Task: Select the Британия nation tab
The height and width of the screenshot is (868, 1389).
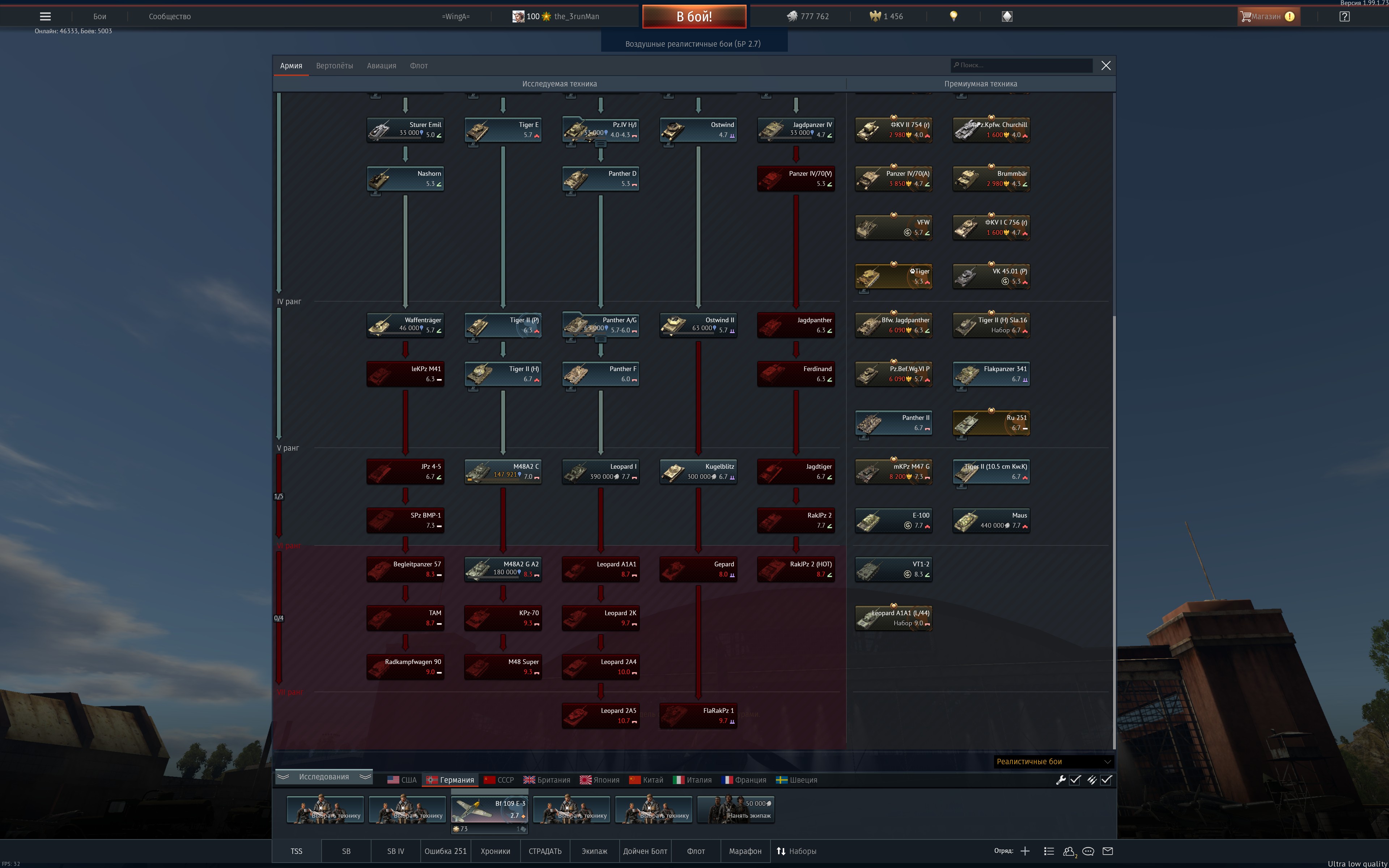Action: (x=547, y=780)
